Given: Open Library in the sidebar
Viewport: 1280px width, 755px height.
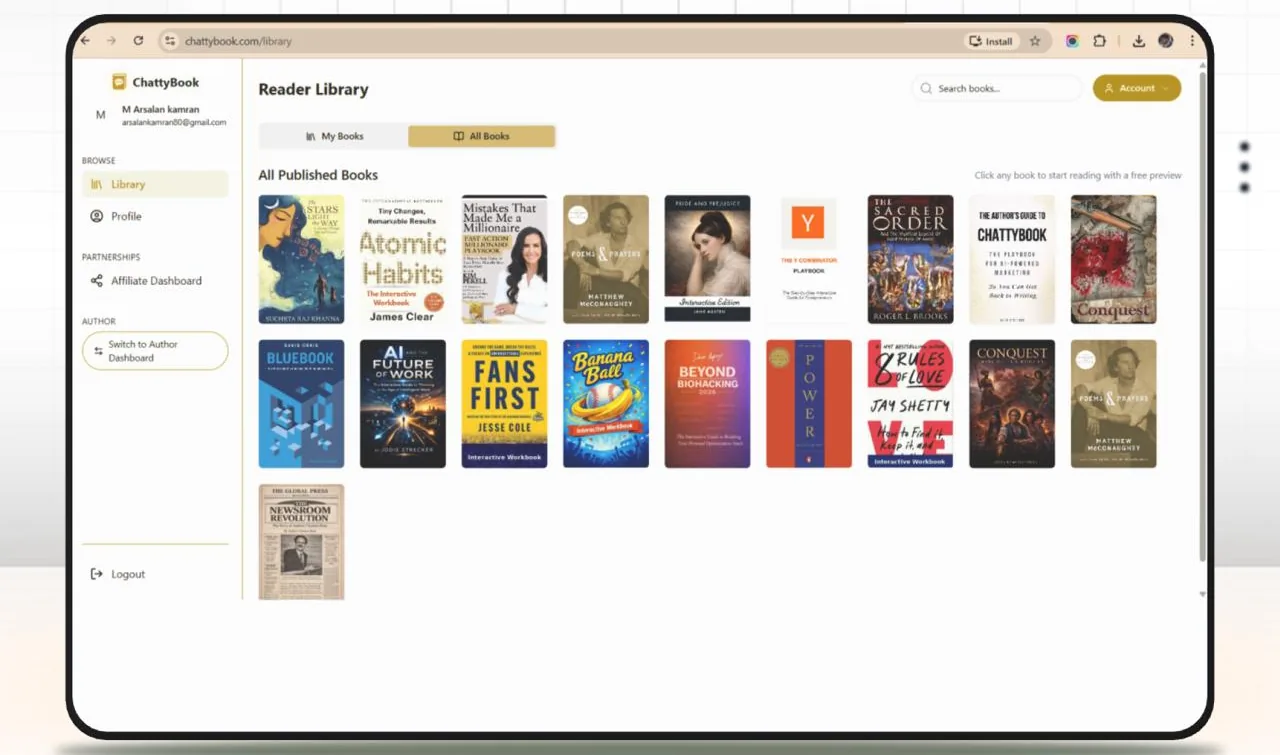Looking at the screenshot, I should pyautogui.click(x=155, y=184).
